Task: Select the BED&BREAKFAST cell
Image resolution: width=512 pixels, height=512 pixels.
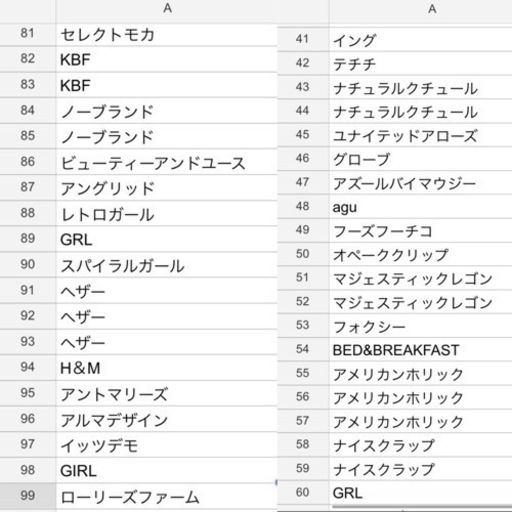Action: pos(421,350)
